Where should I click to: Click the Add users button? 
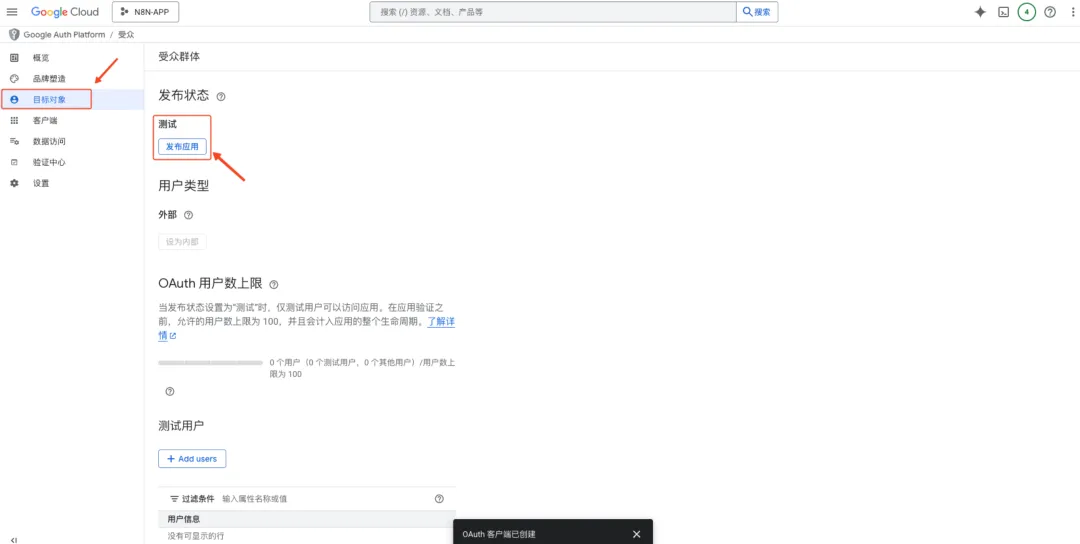[192, 459]
